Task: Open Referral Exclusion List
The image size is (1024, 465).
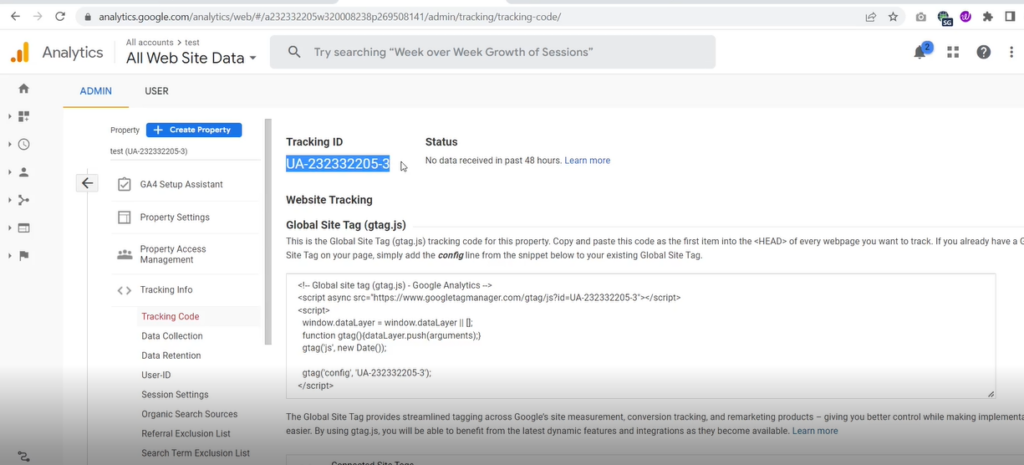Action: (185, 434)
